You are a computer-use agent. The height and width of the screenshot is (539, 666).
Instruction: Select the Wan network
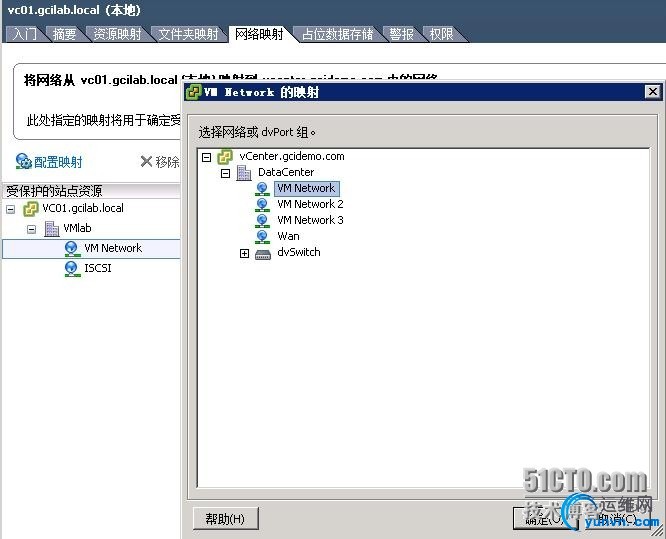coord(288,236)
